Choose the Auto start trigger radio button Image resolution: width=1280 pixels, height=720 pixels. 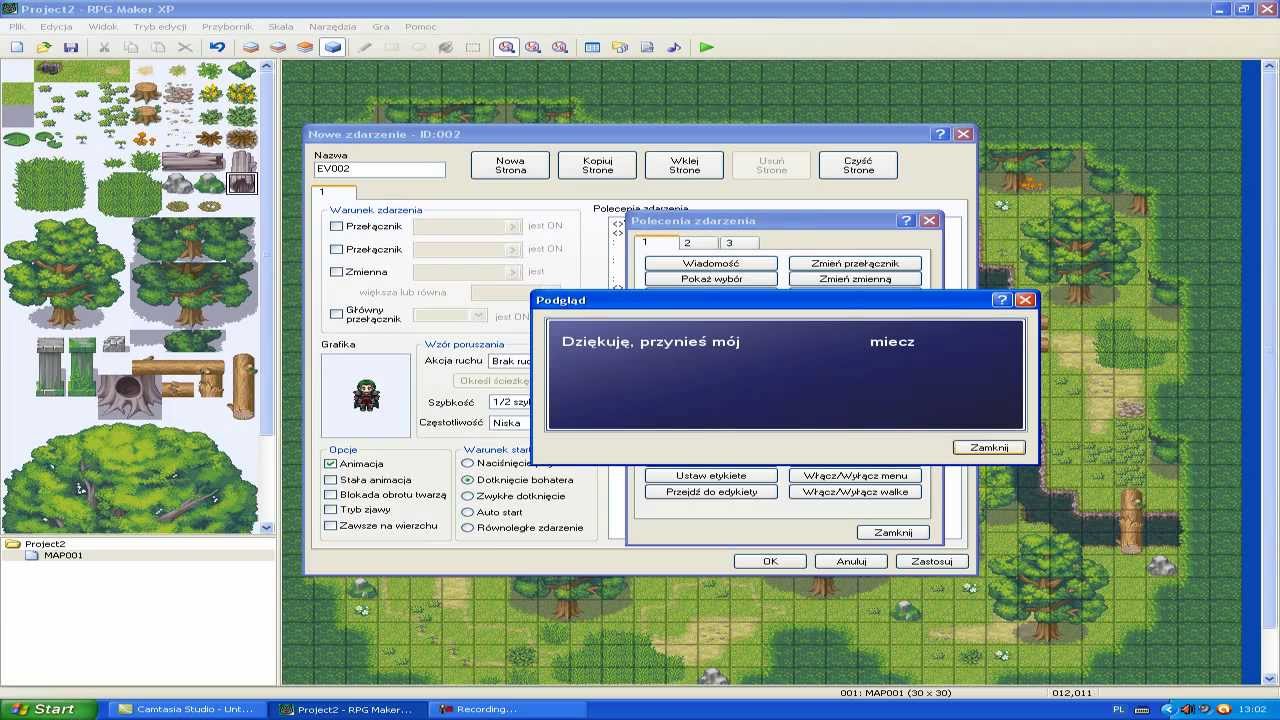[467, 512]
